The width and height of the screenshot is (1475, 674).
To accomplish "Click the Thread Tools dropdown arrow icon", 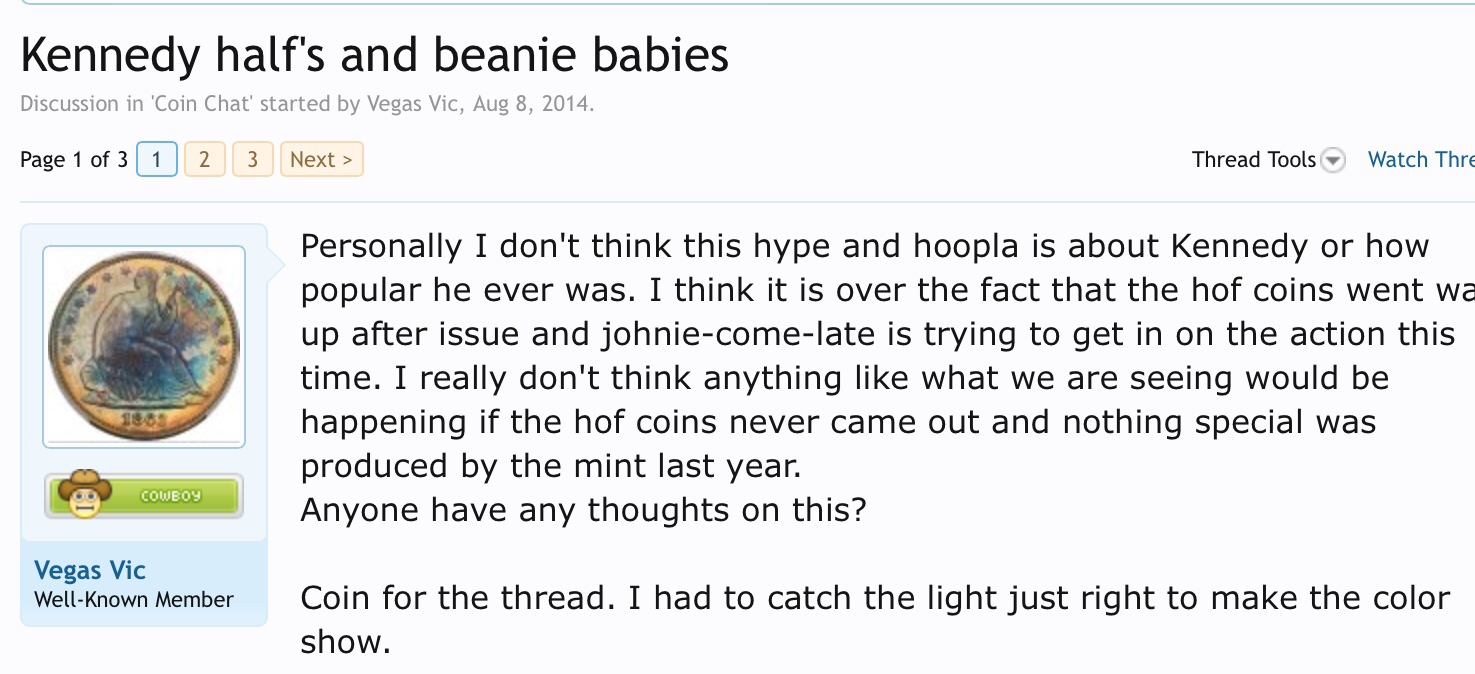I will click(x=1333, y=160).
